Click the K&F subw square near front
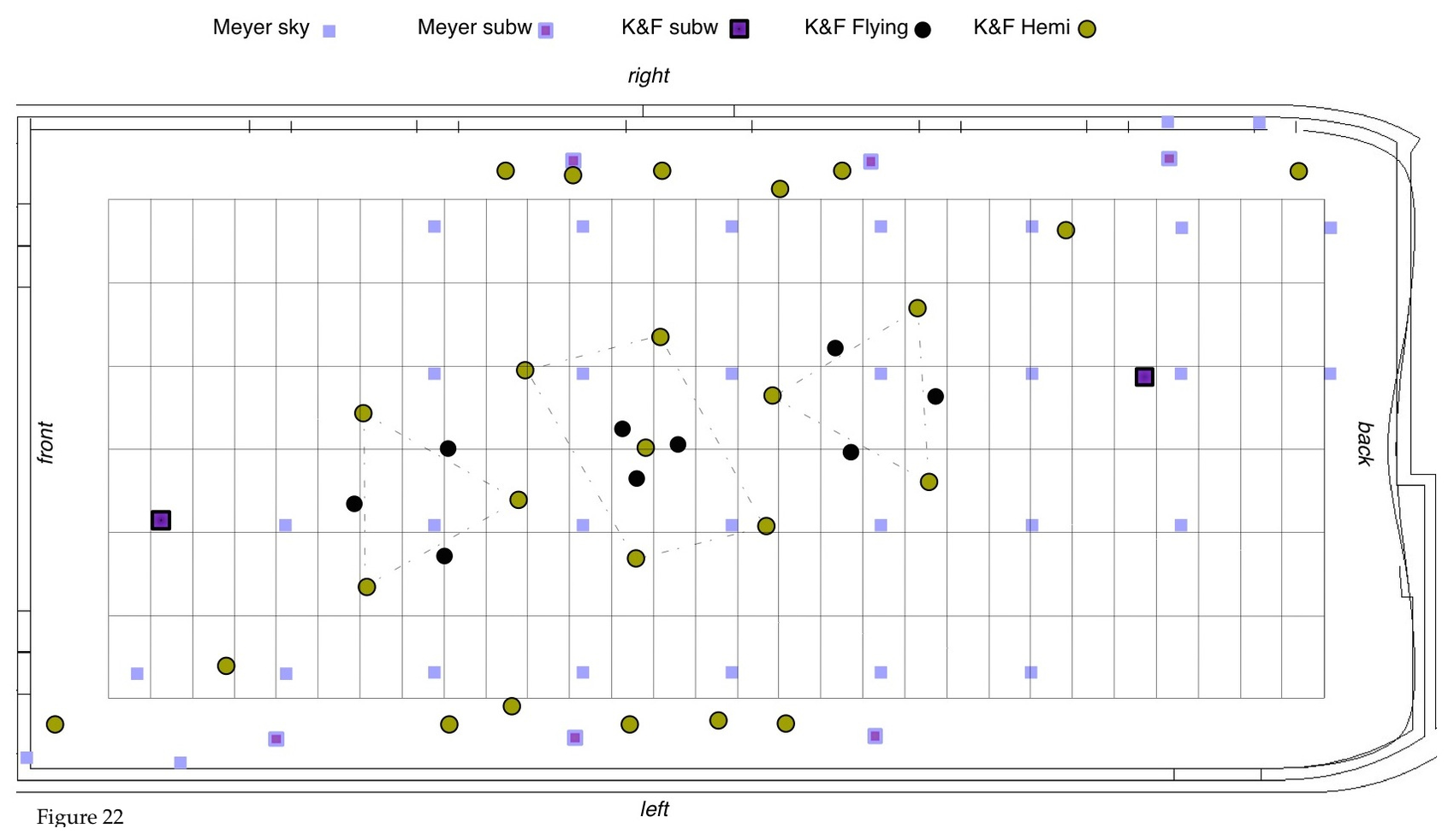1454x840 pixels. [161, 520]
